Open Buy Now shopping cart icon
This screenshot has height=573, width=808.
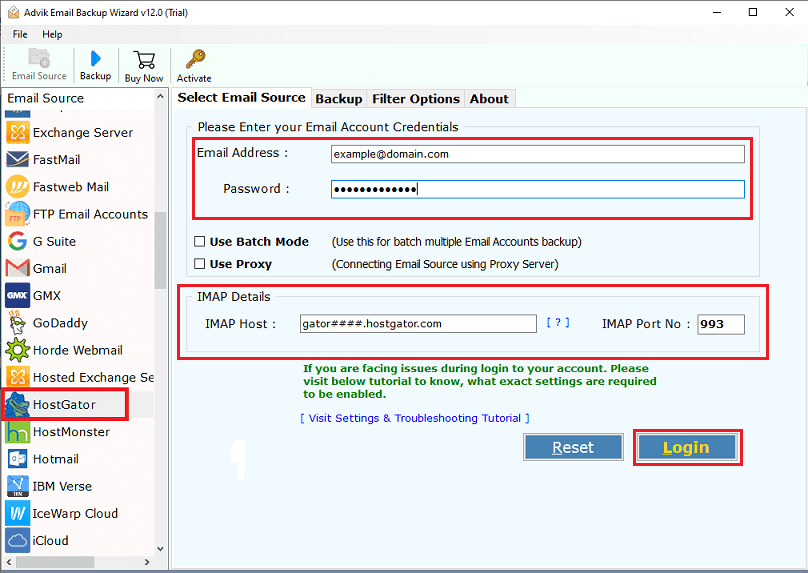pos(144,60)
